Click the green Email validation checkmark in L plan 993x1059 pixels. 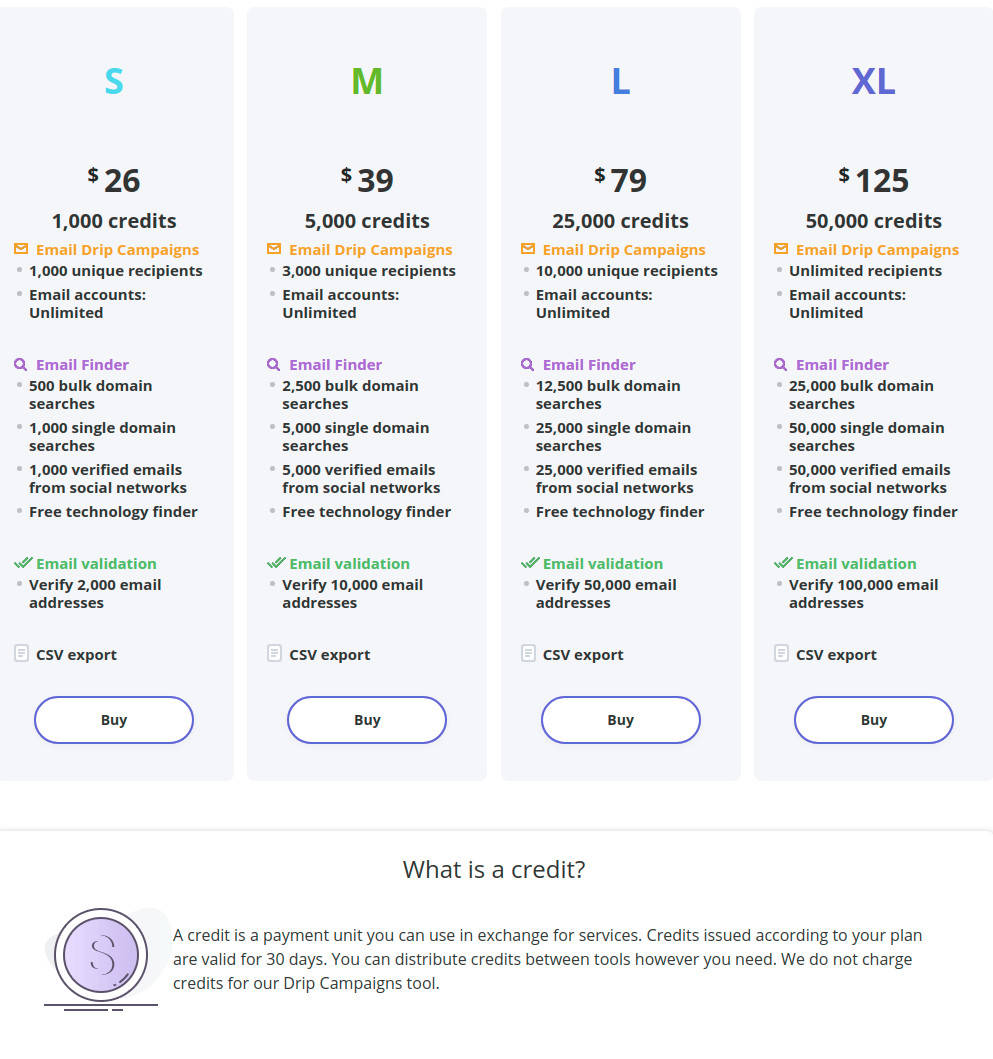click(x=528, y=562)
